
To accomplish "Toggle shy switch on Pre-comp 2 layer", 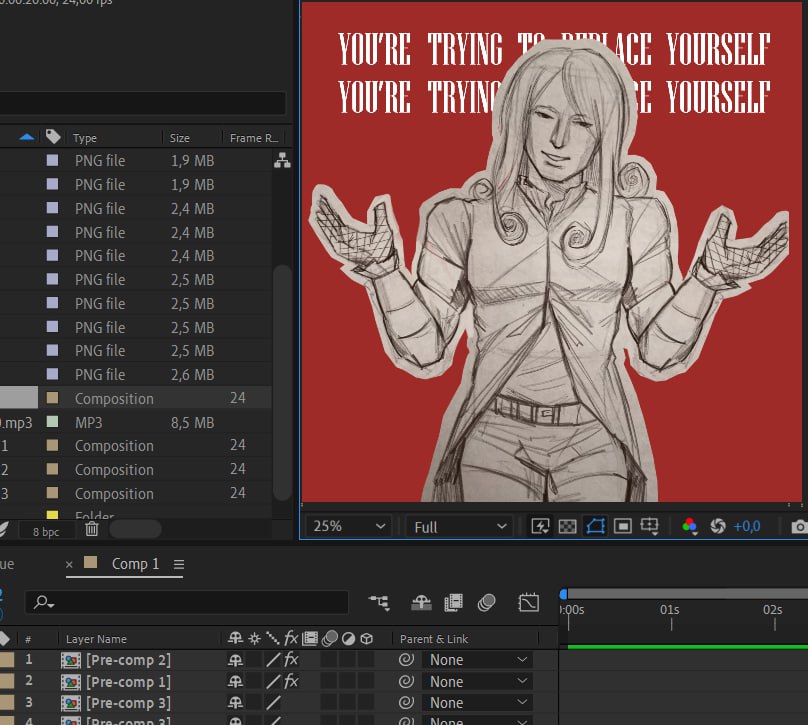I will (x=235, y=660).
